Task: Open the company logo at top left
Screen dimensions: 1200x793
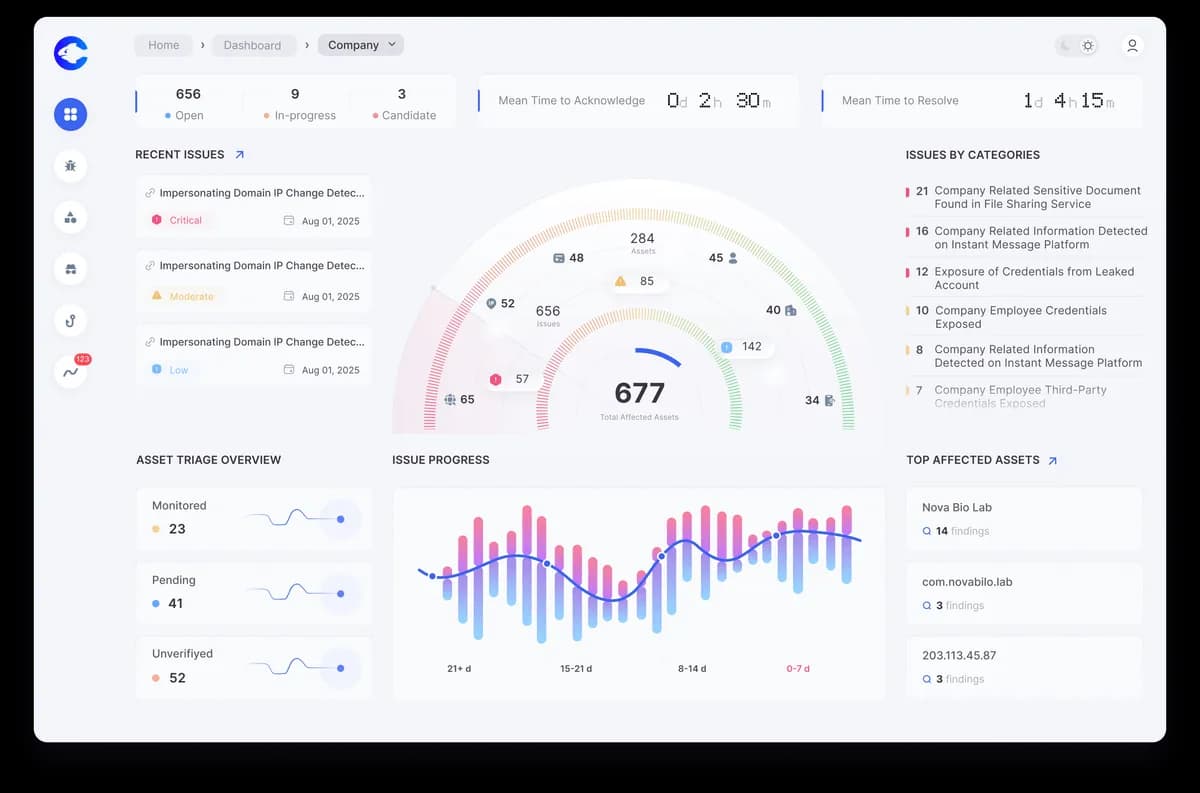Action: click(70, 53)
